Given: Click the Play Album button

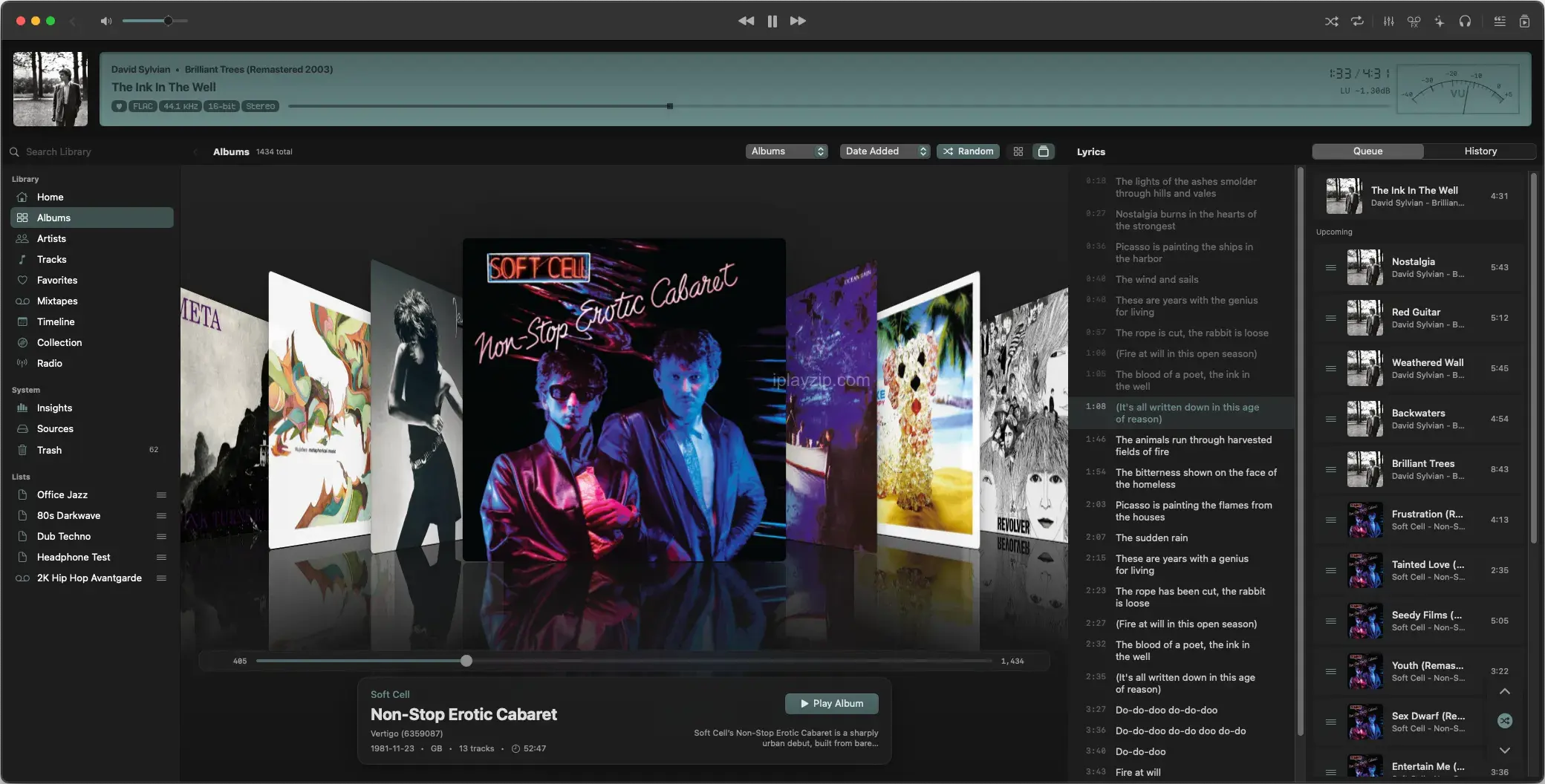Looking at the screenshot, I should click(832, 703).
